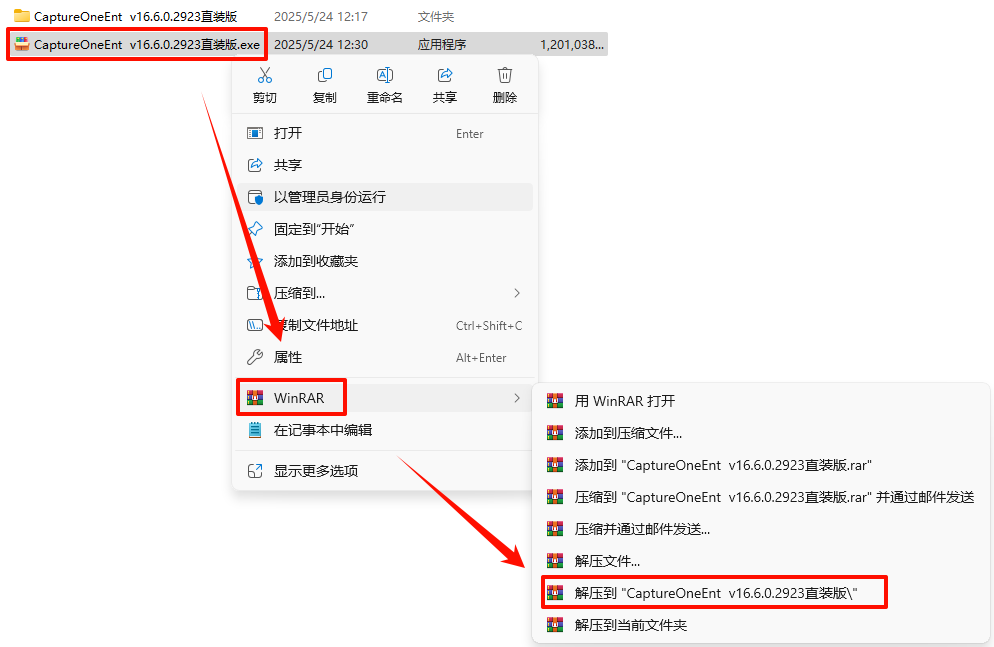Click the Copy icon
Viewport: 994px width, 647px height.
pos(325,75)
